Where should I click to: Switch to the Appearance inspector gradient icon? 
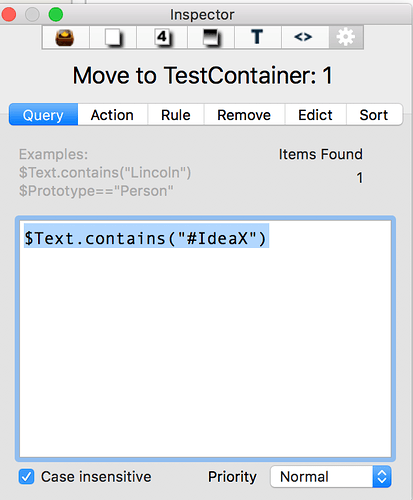coord(211,37)
